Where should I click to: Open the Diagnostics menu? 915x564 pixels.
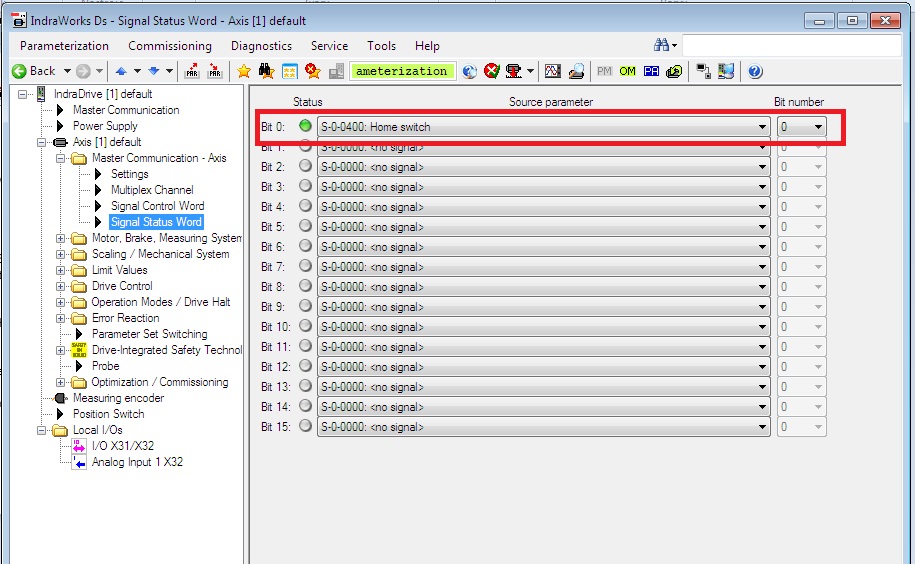[x=261, y=46]
